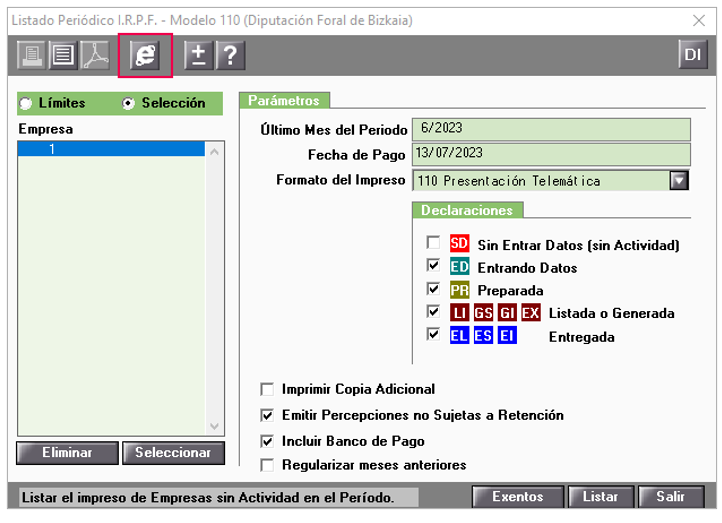Click the PDF export icon
Viewport: 722px width, 523px height.
tap(93, 56)
